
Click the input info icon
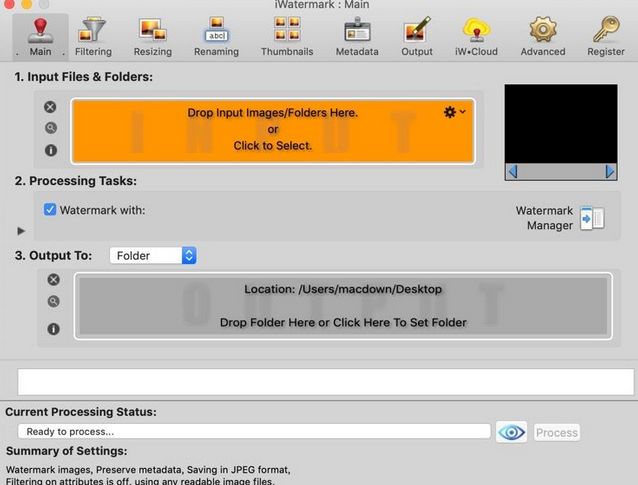50,150
